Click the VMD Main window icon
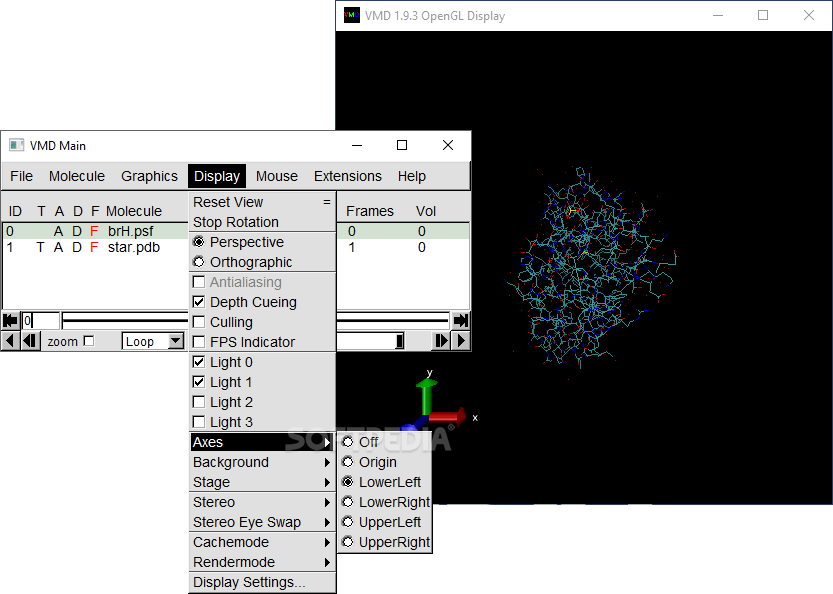 tap(16, 145)
